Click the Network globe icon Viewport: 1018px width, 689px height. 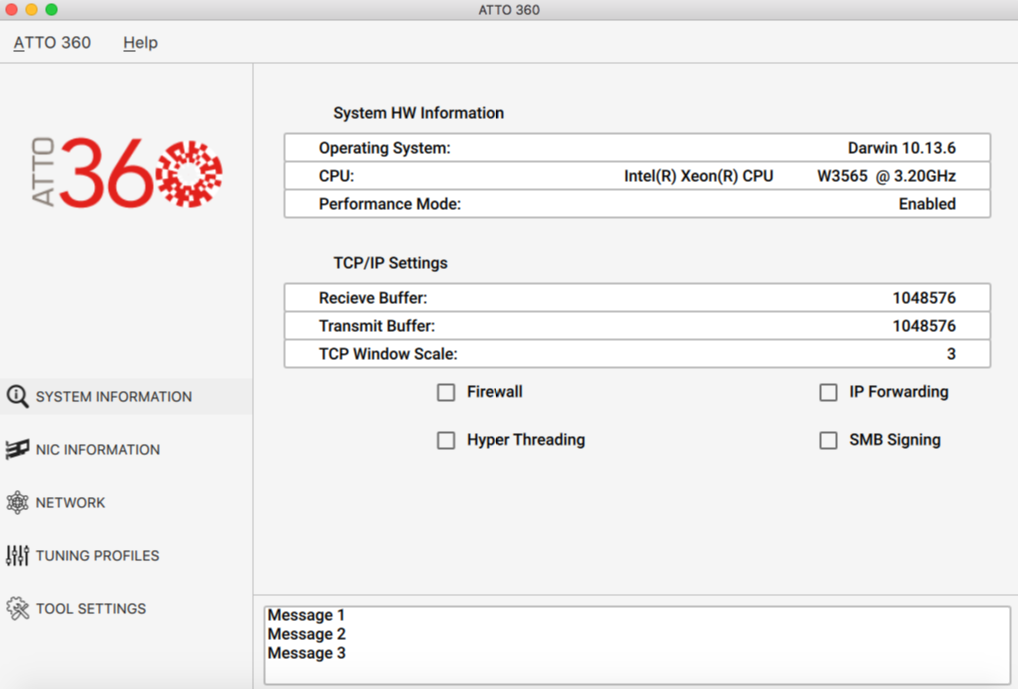click(18, 503)
